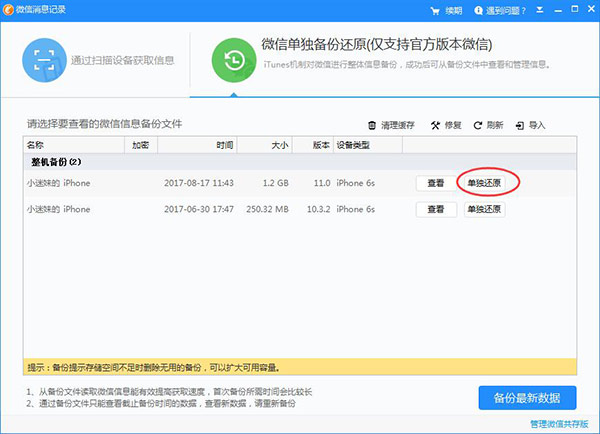This screenshot has height=434, width=600.
Task: Click the version 10.3.2 cell
Action: pyautogui.click(x=318, y=209)
